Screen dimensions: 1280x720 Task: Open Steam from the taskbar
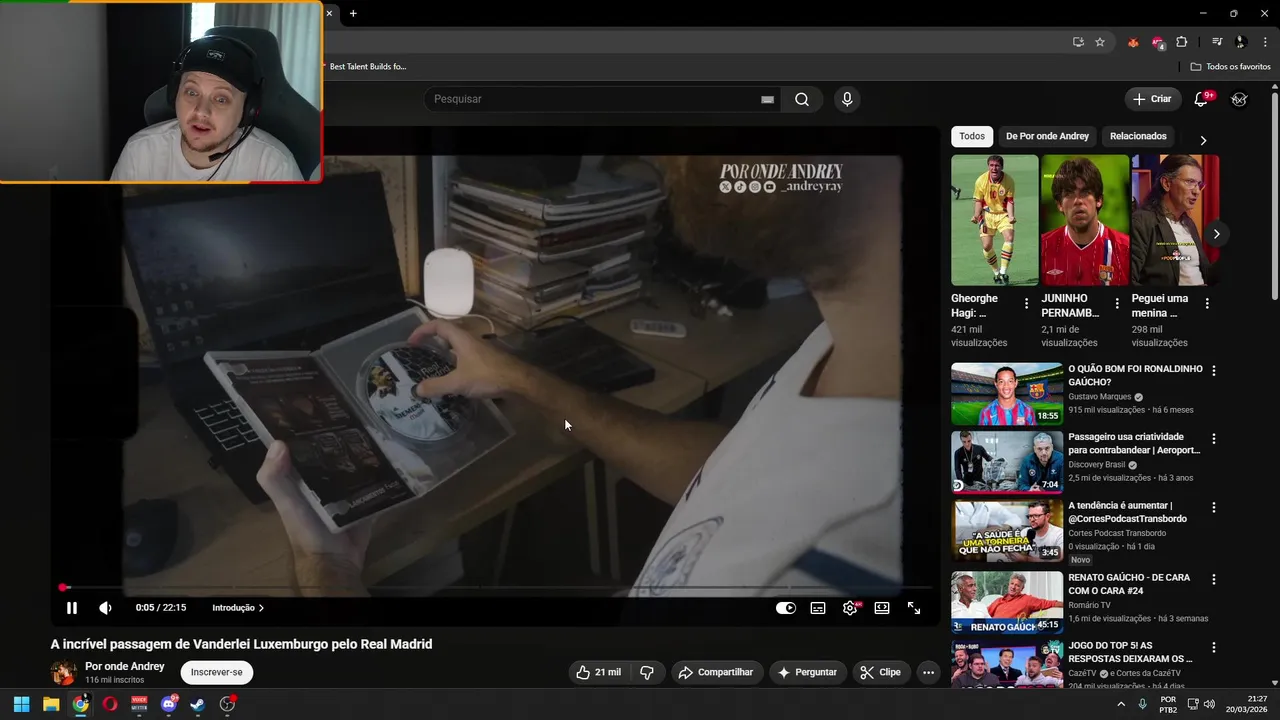coord(198,704)
